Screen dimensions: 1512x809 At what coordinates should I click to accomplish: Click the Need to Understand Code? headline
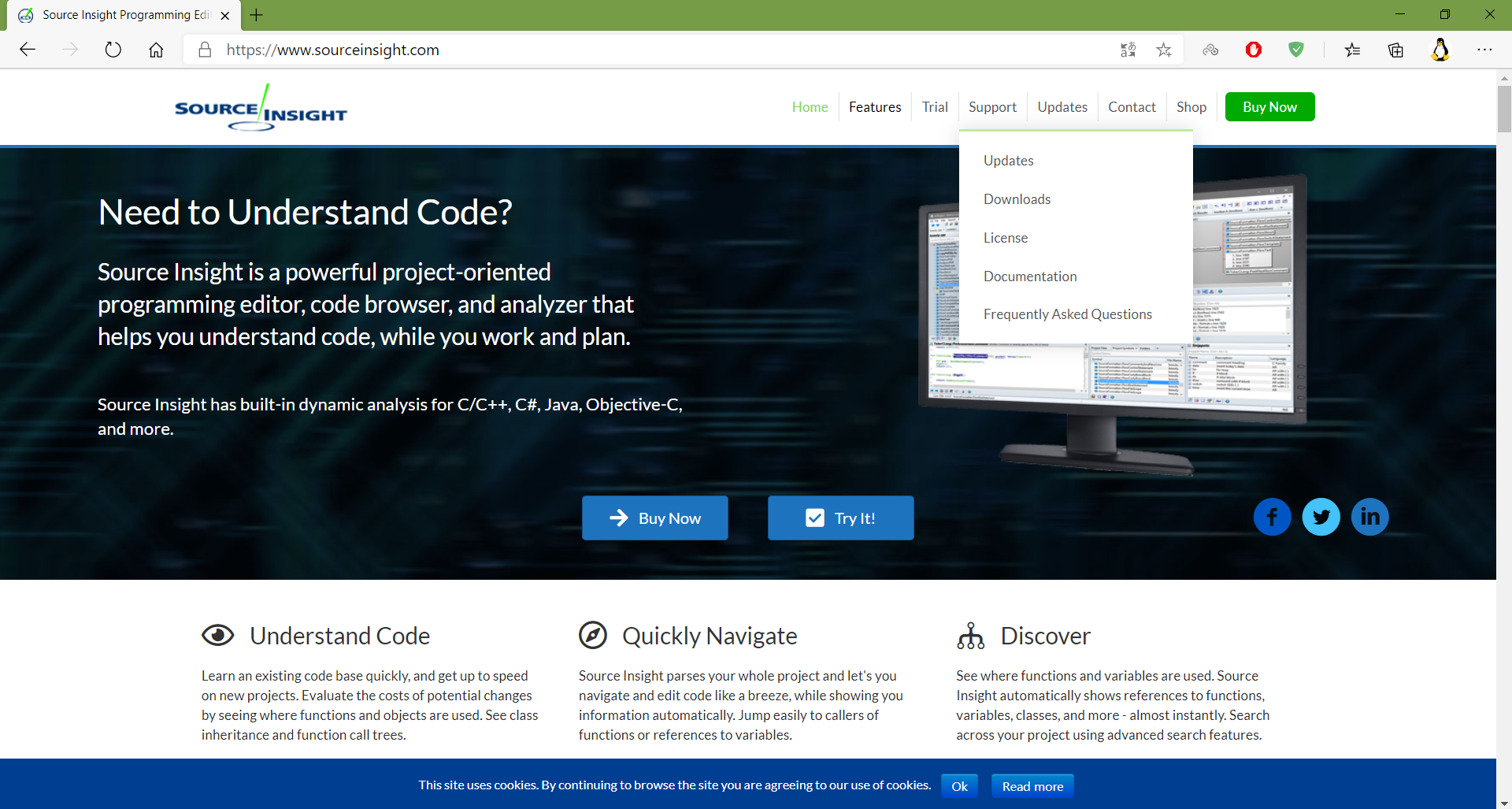(306, 212)
